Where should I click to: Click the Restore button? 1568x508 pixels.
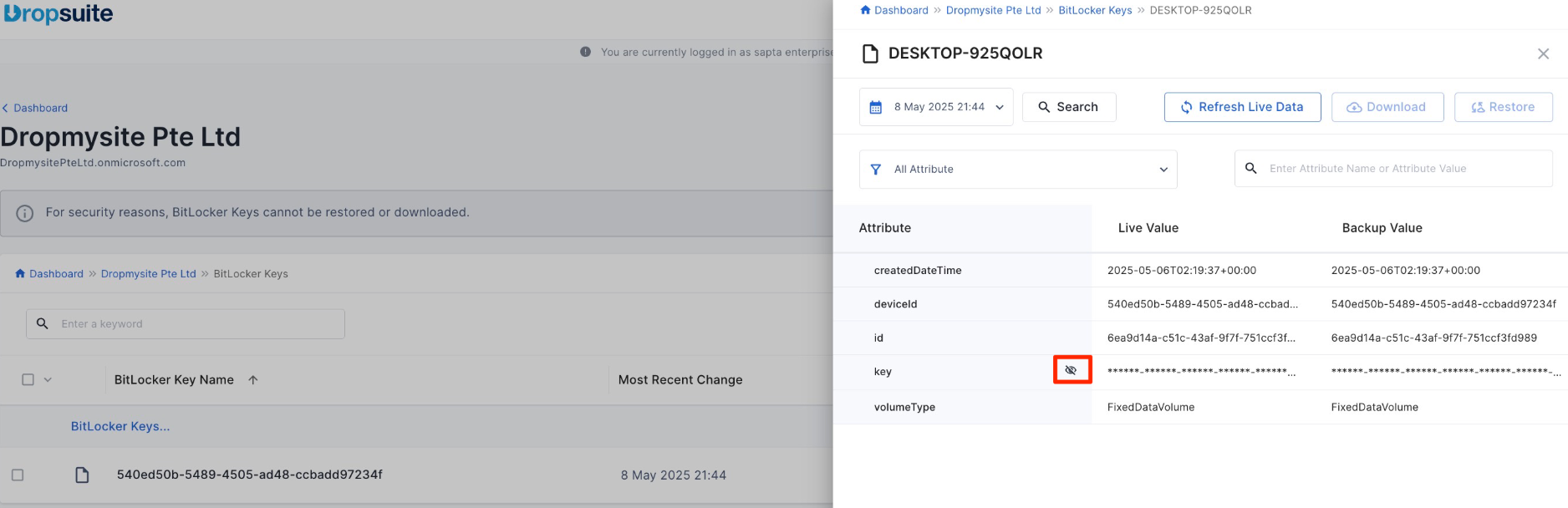coord(1504,107)
